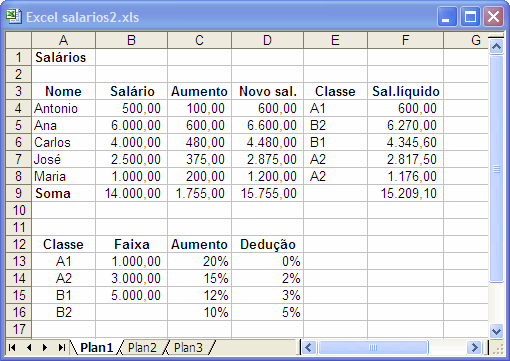Go to previous sheet tab navigation arrow

coord(29,348)
